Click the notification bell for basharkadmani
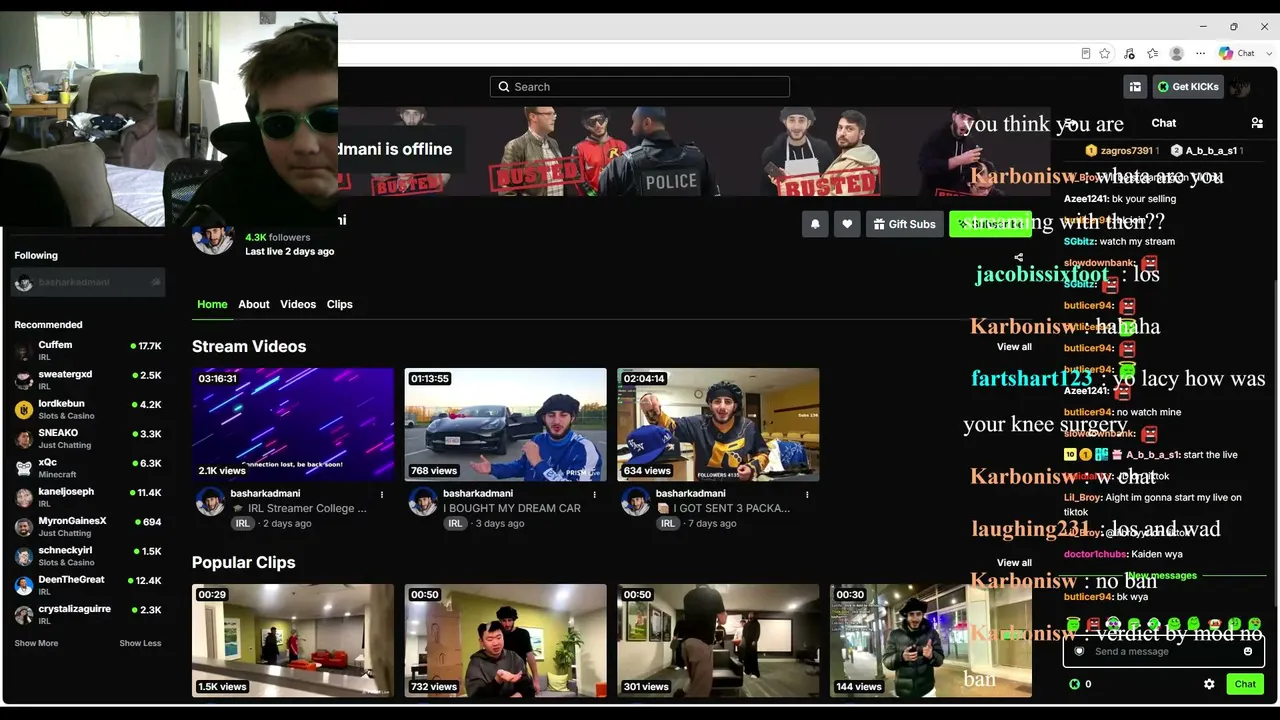Viewport: 1280px width, 720px height. pos(815,224)
